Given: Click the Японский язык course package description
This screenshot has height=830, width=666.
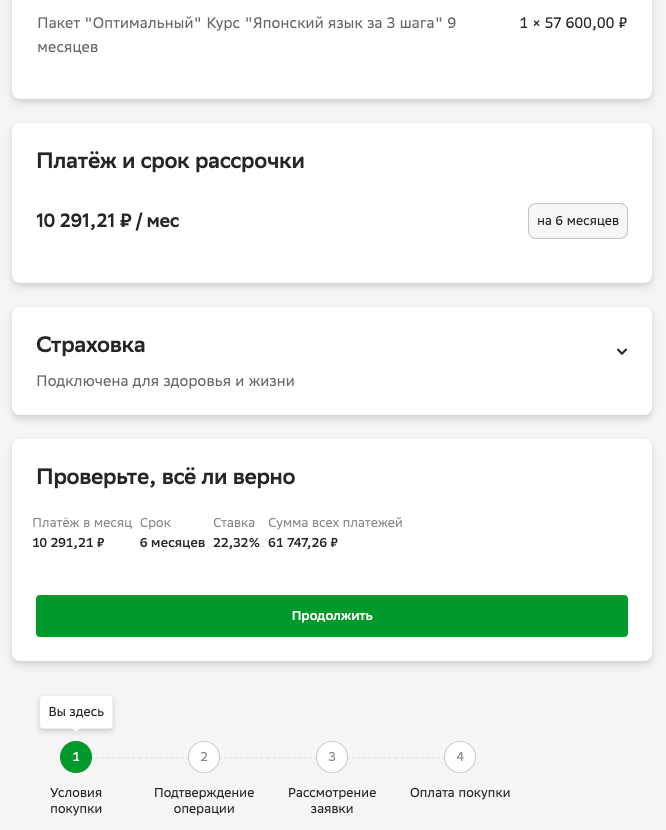Looking at the screenshot, I should point(246,34).
